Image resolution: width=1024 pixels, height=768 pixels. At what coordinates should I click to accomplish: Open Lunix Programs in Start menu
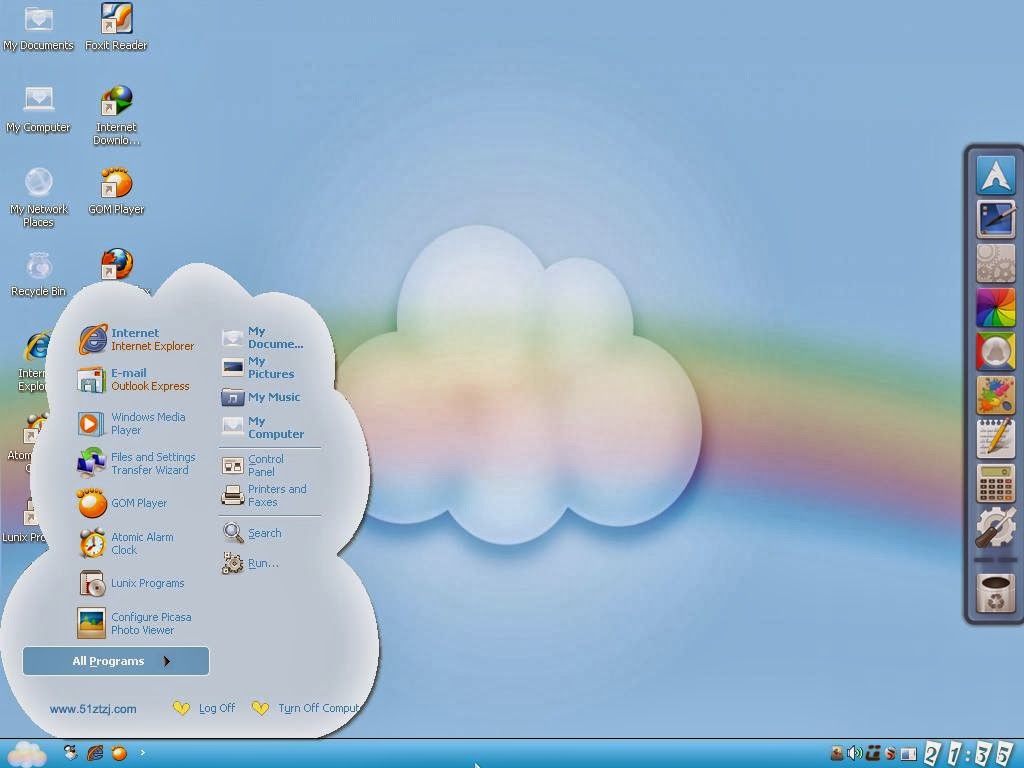131,583
